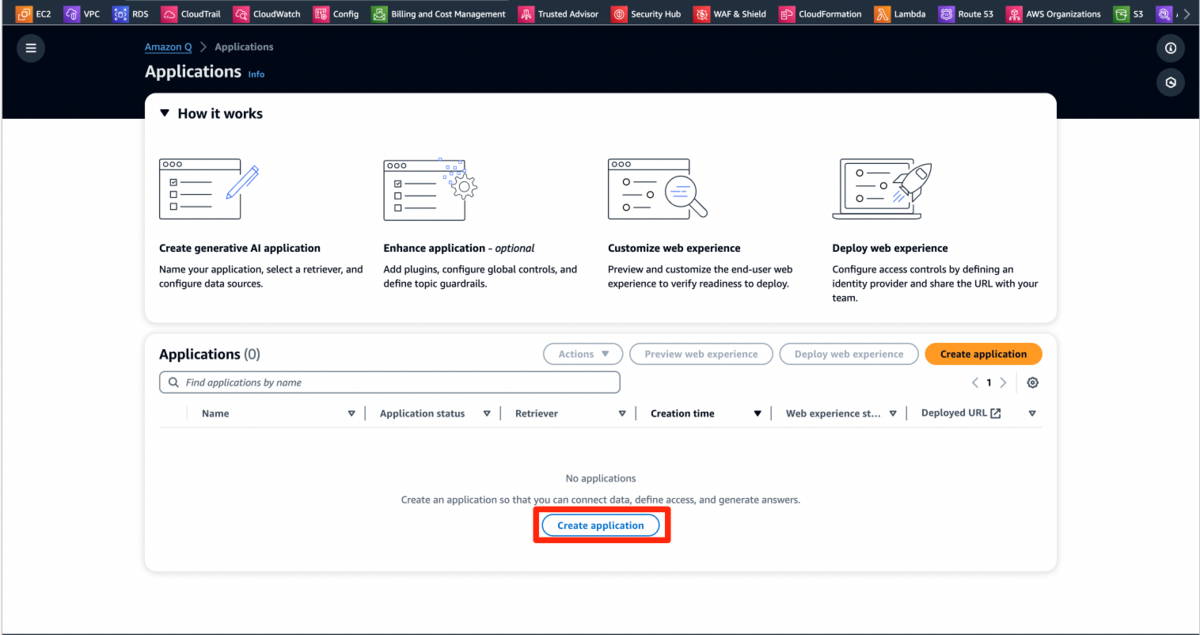Click the Customize web experience heading
The width and height of the screenshot is (1200, 635).
point(674,248)
